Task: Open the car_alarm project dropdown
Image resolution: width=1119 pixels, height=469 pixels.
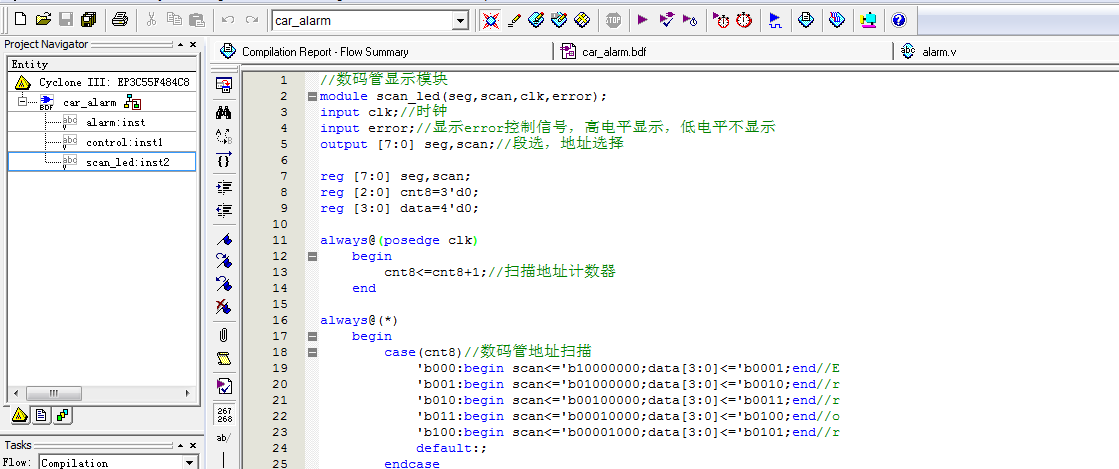Action: tap(460, 21)
